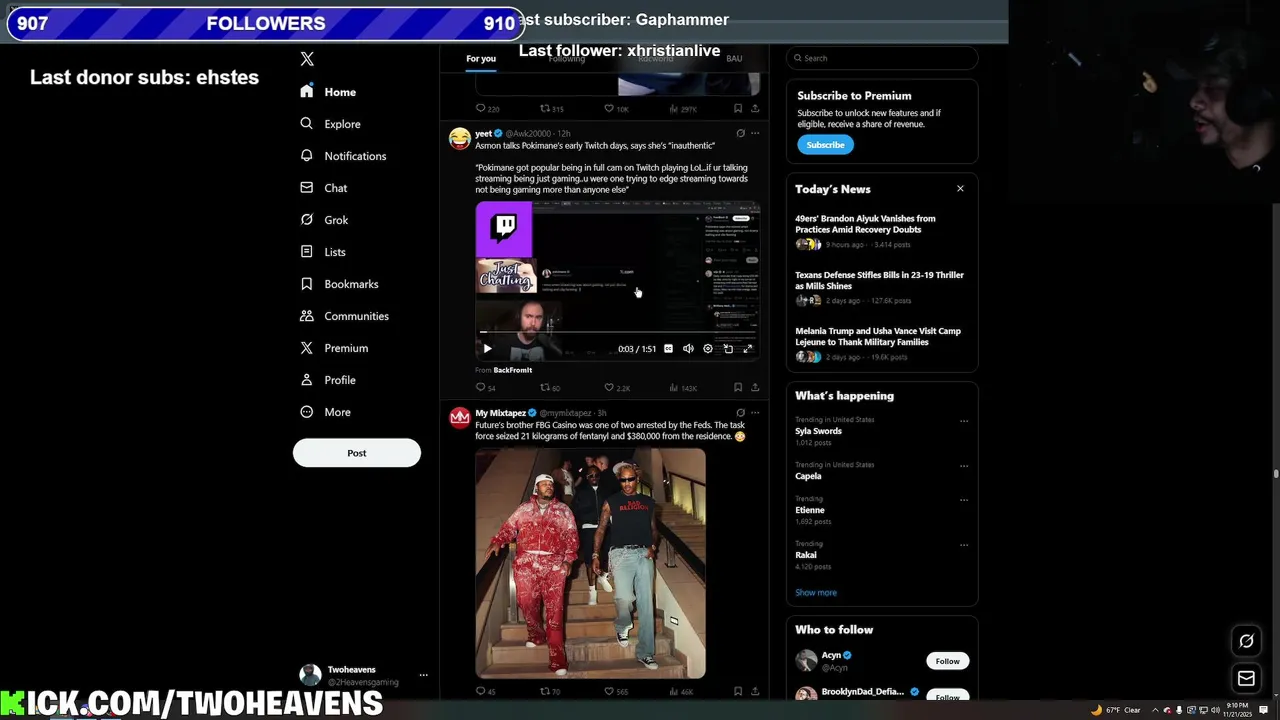The width and height of the screenshot is (1280, 720).
Task: Open options for Syla Swords trend
Action: [964, 421]
